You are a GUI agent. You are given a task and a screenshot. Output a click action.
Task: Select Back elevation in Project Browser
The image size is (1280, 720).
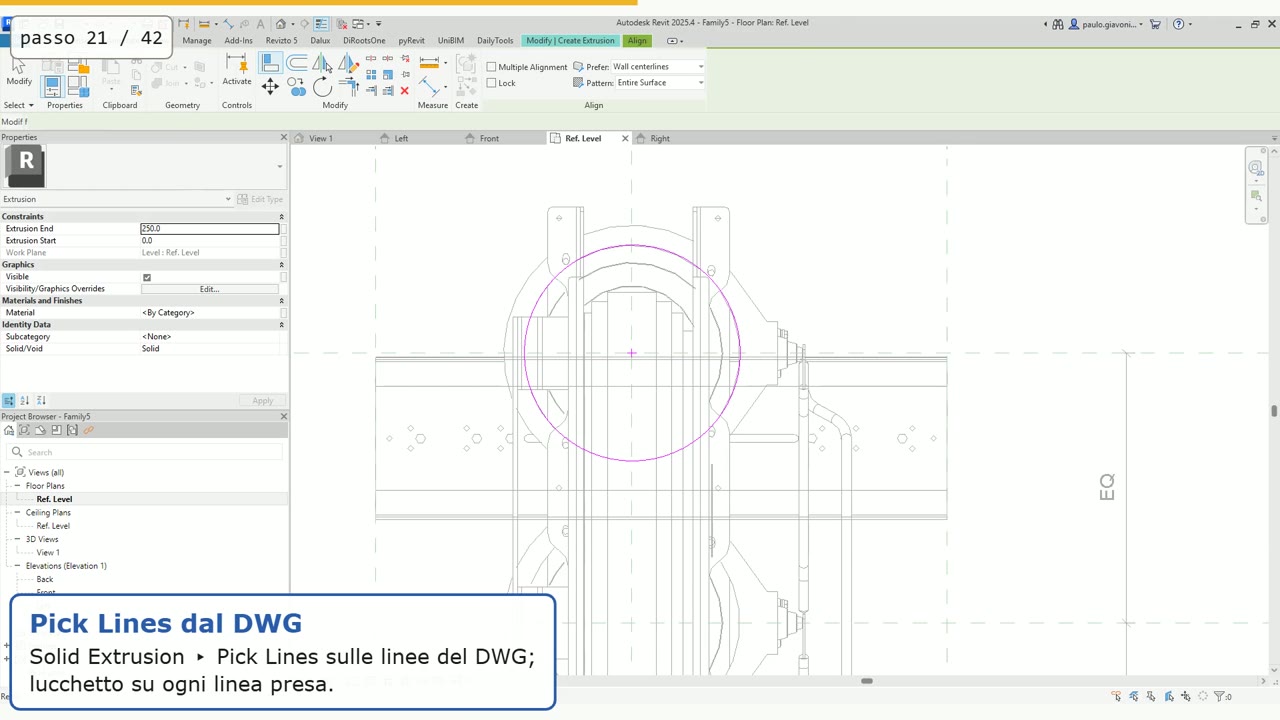45,579
